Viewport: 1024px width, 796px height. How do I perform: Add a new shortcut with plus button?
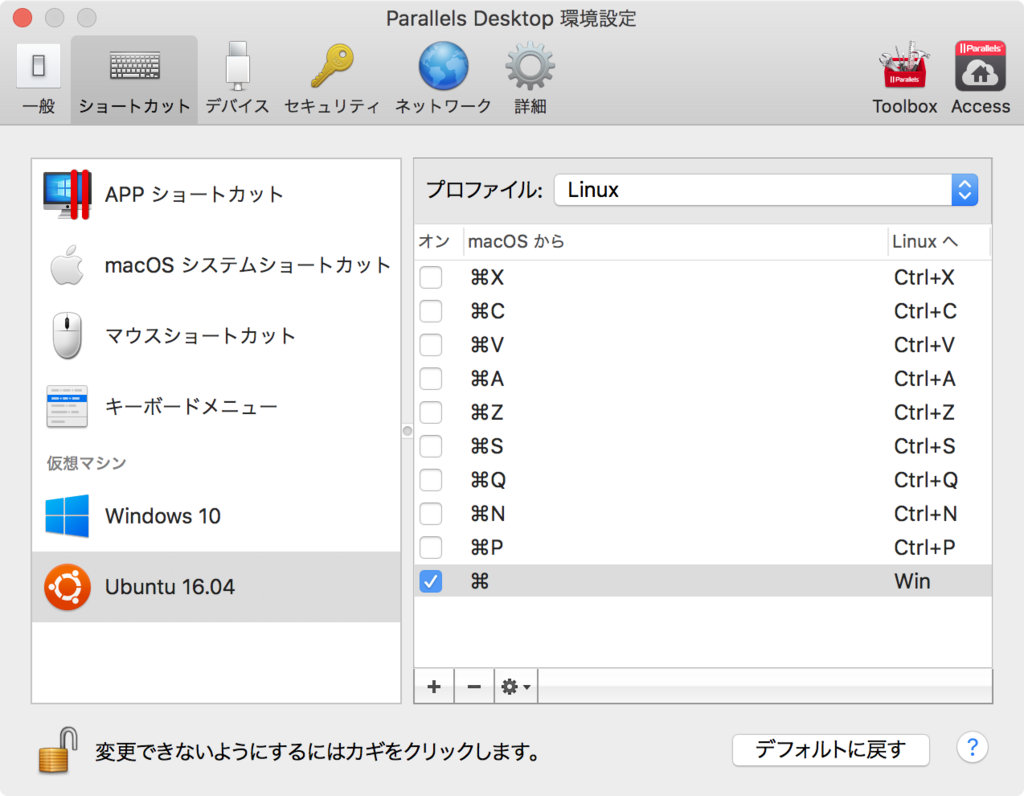point(434,686)
